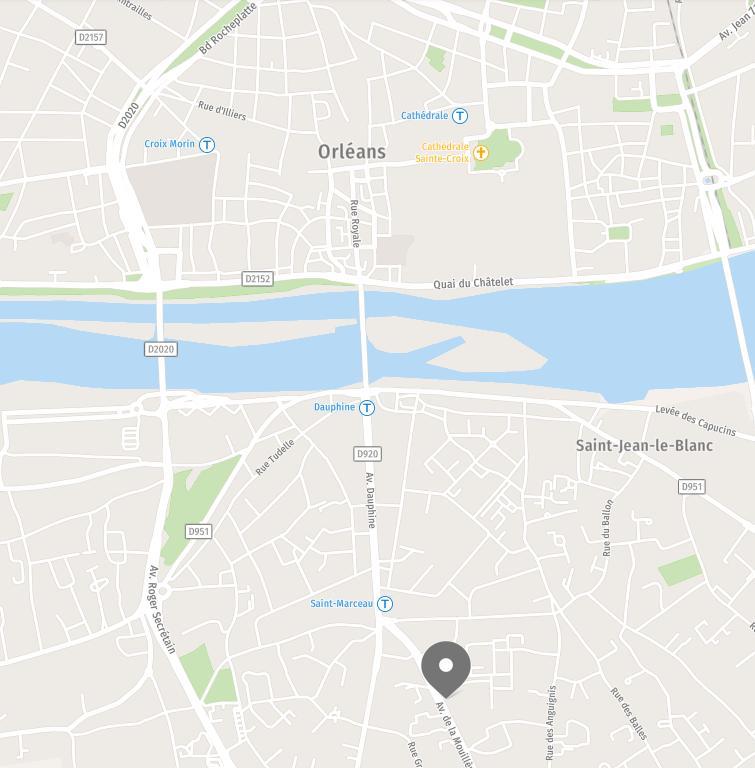Image resolution: width=755 pixels, height=768 pixels.
Task: Click the Rue Tudelle street label
Action: [275, 457]
